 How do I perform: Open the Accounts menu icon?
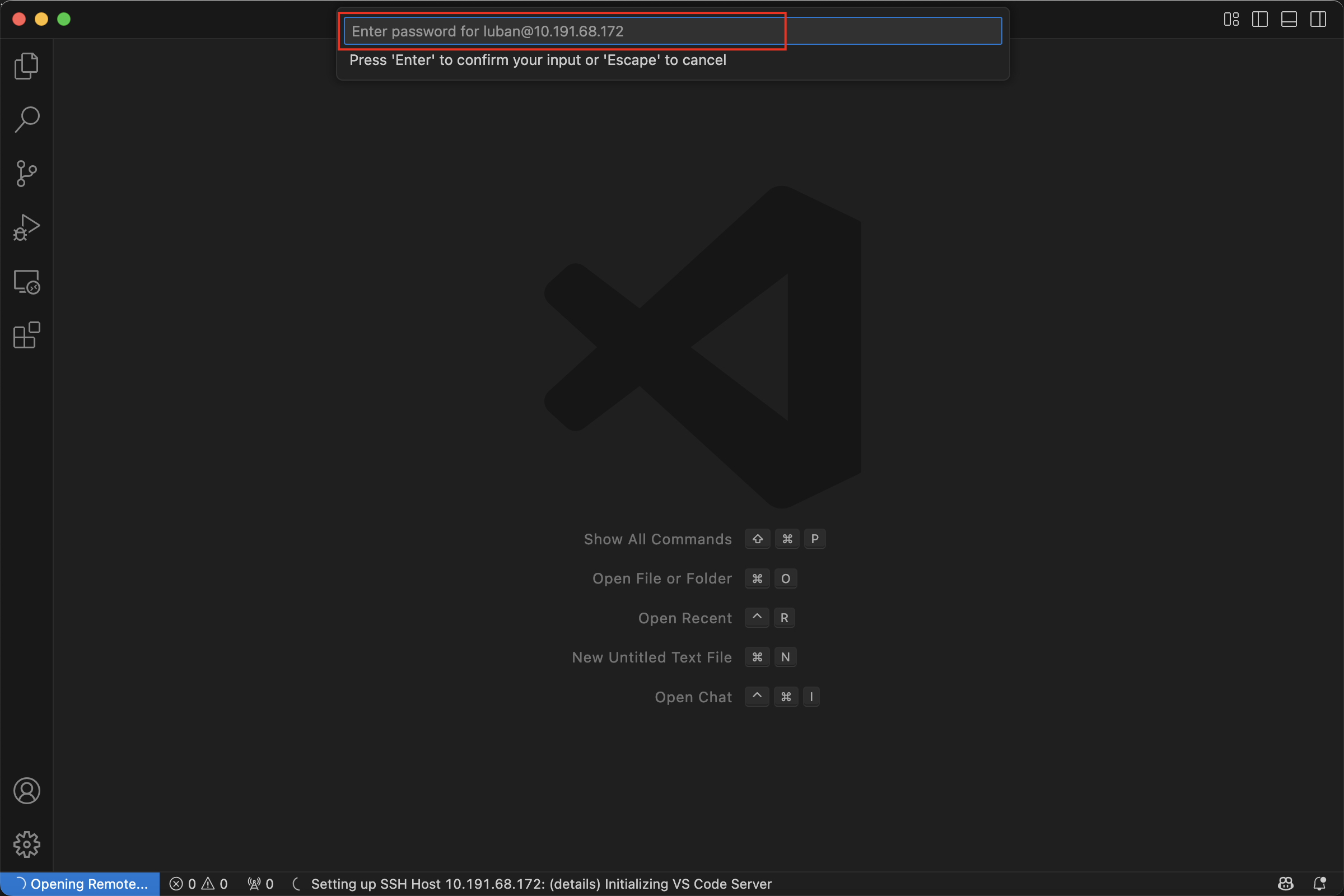[26, 791]
